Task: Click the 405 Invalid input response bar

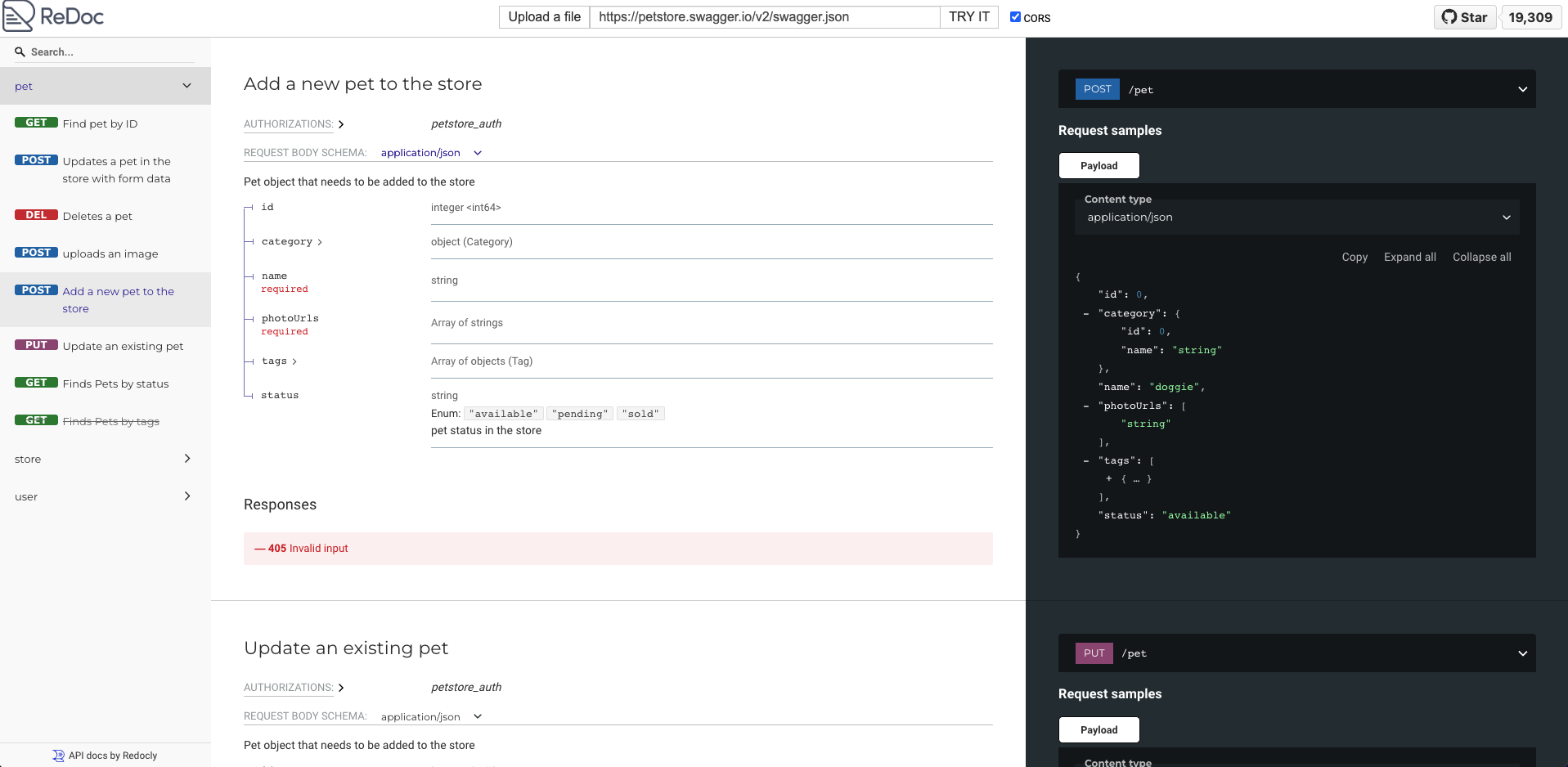Action: [x=618, y=549]
